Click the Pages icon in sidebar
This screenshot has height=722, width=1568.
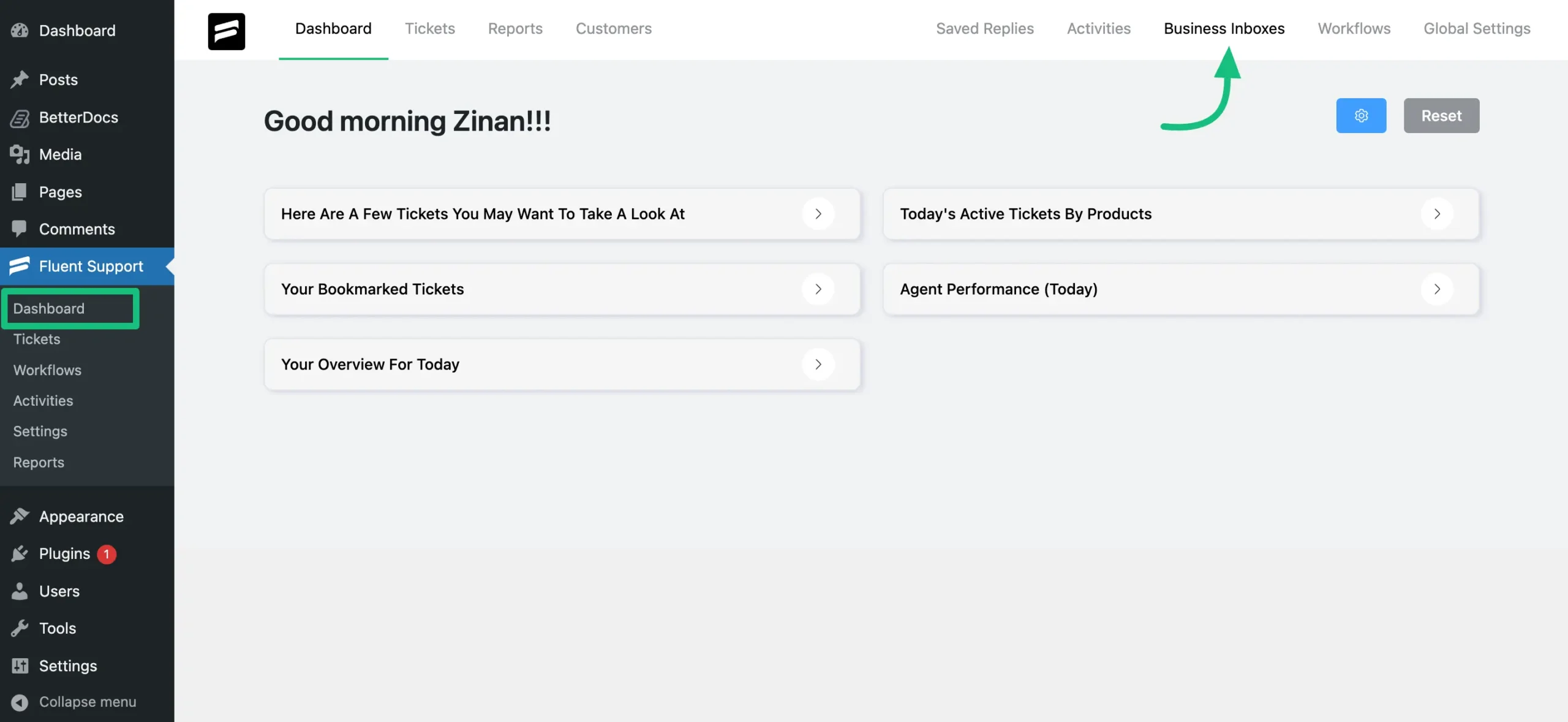20,192
